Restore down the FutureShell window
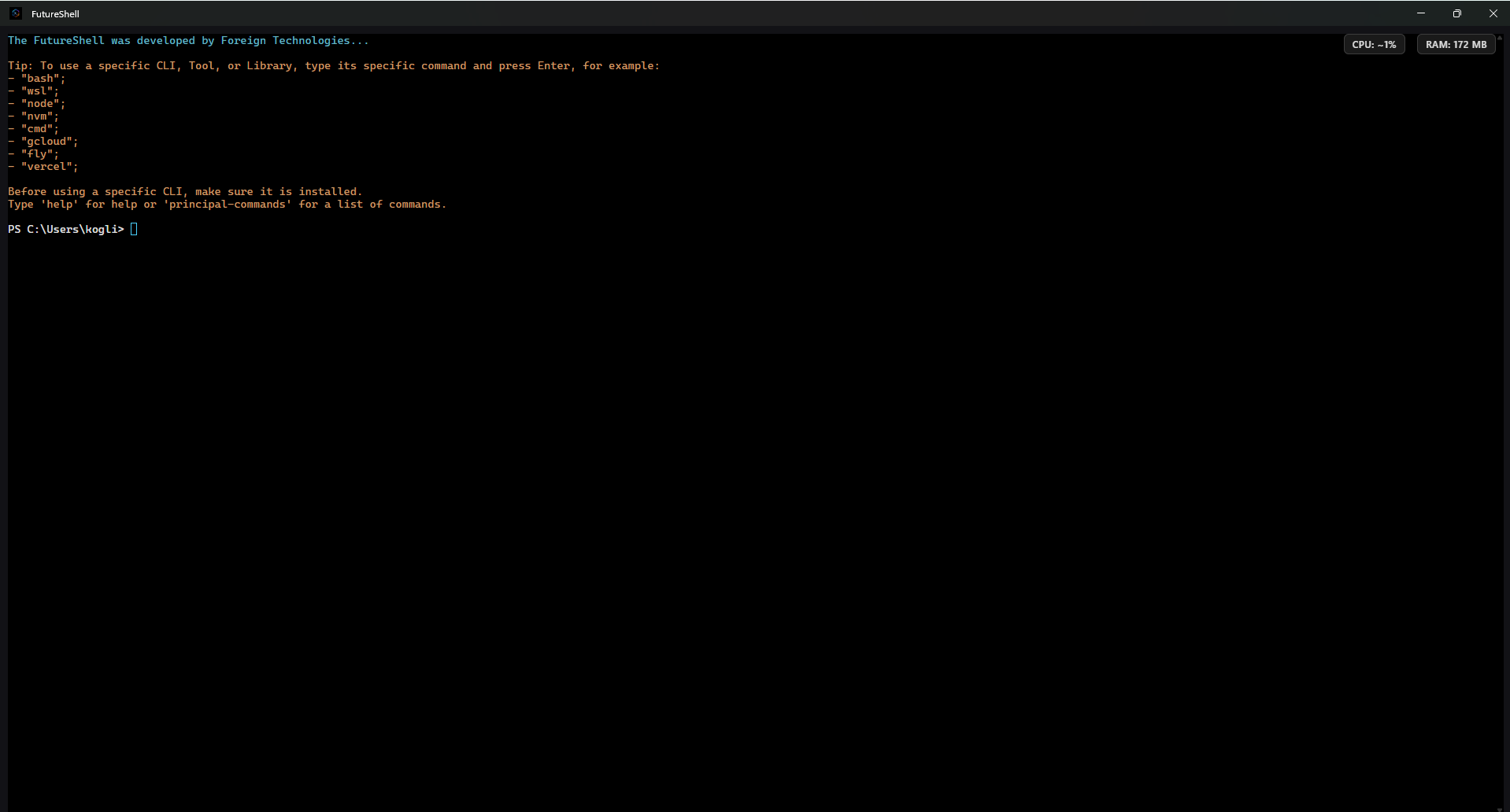This screenshot has height=812, width=1510. 1457,13
